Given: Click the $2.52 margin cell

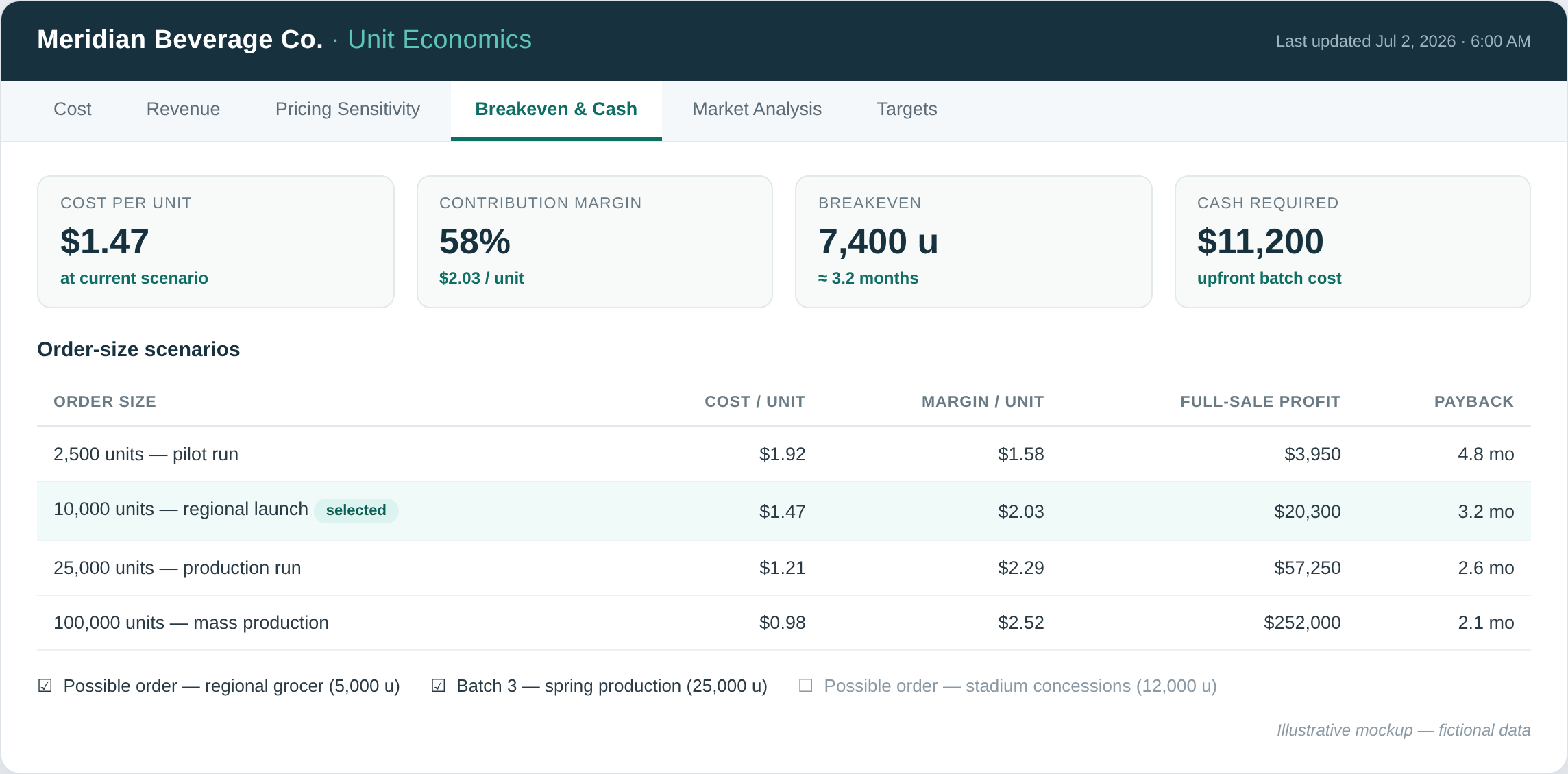Looking at the screenshot, I should pyautogui.click(x=1021, y=623).
